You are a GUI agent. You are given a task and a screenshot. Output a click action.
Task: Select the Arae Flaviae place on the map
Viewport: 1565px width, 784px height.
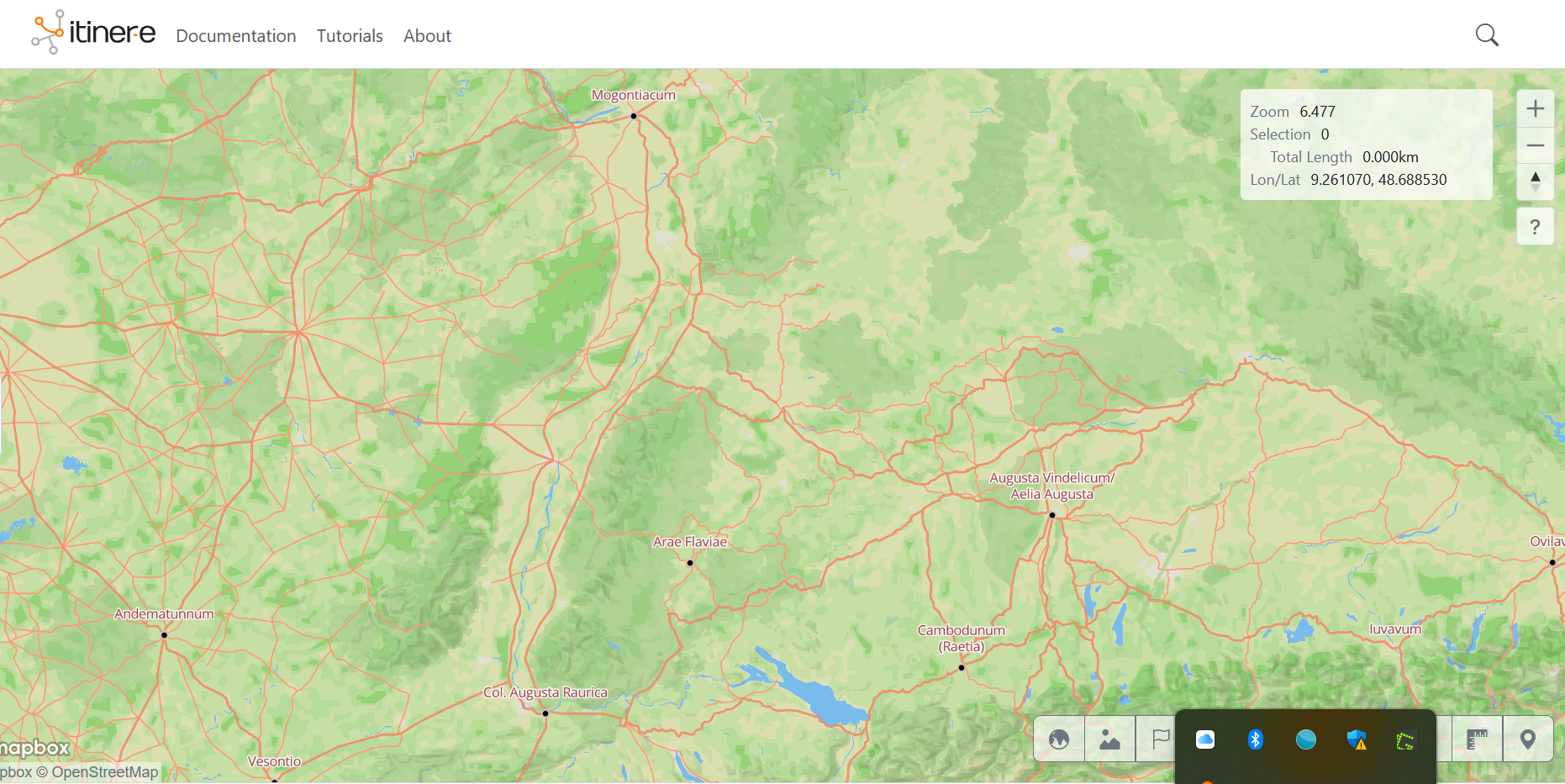pos(690,562)
